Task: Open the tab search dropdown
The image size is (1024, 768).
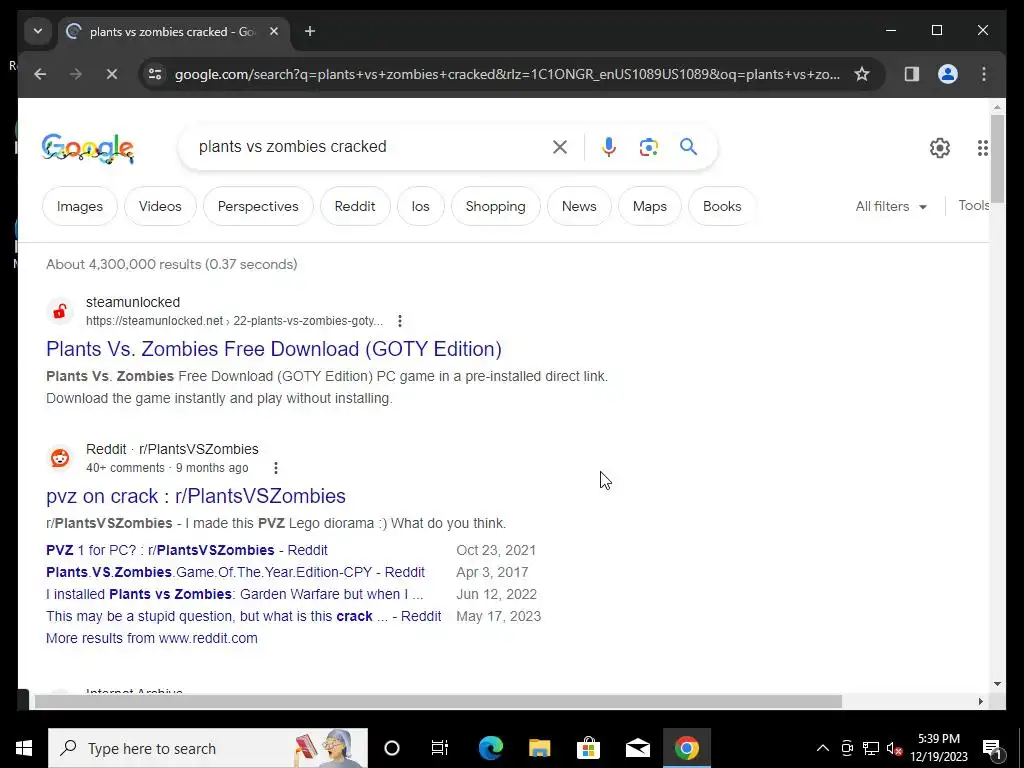Action: (x=38, y=31)
